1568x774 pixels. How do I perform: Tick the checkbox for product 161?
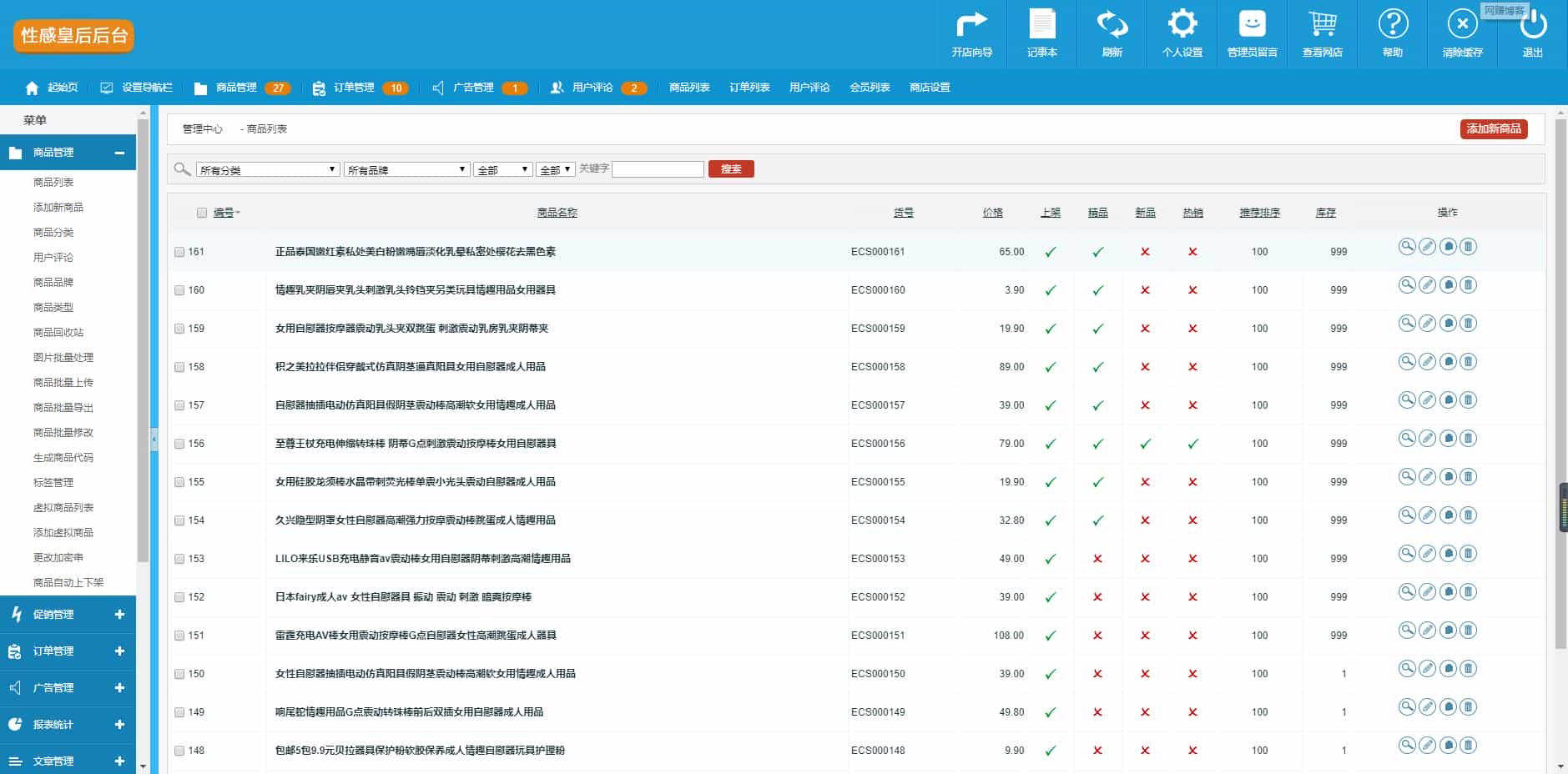[179, 252]
